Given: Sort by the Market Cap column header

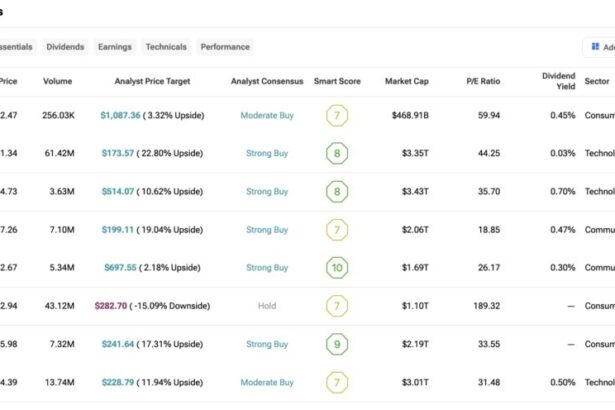Looking at the screenshot, I should click(406, 81).
